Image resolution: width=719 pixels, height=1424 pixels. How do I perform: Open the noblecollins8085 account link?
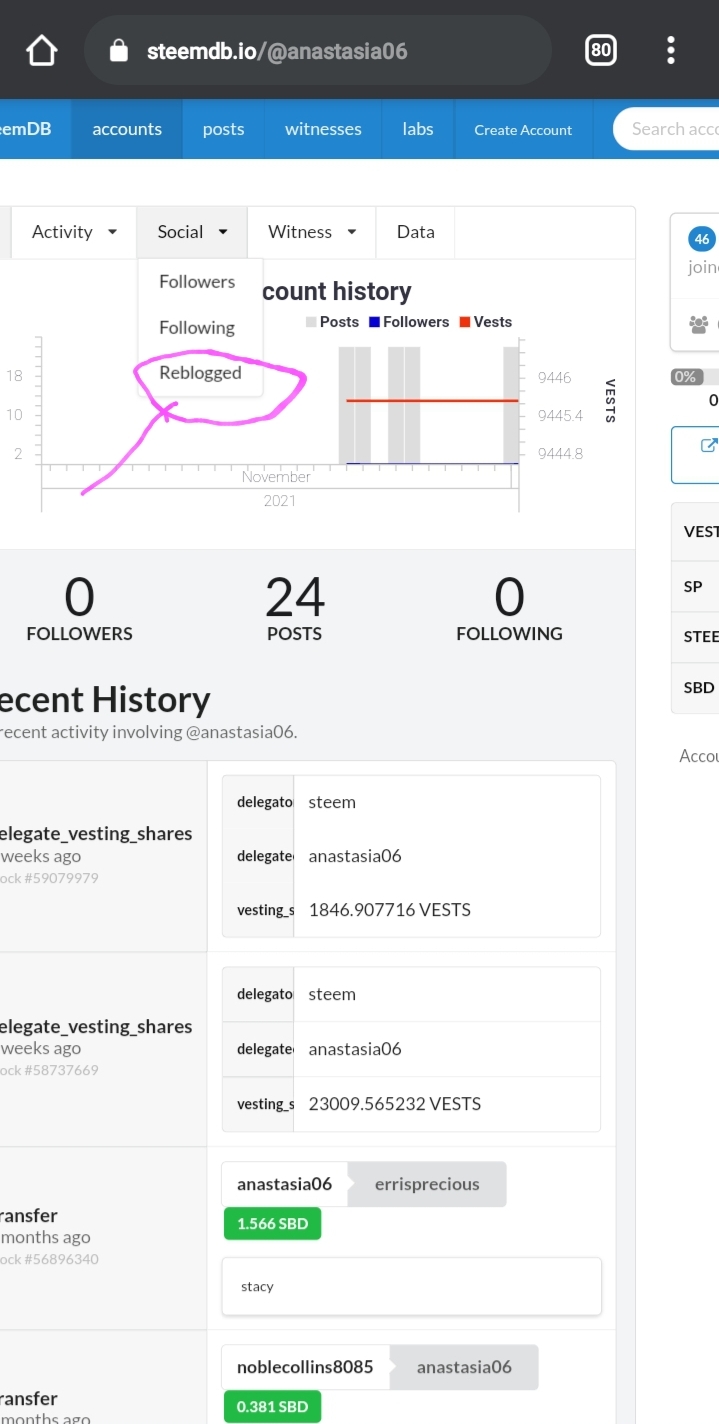click(305, 1367)
